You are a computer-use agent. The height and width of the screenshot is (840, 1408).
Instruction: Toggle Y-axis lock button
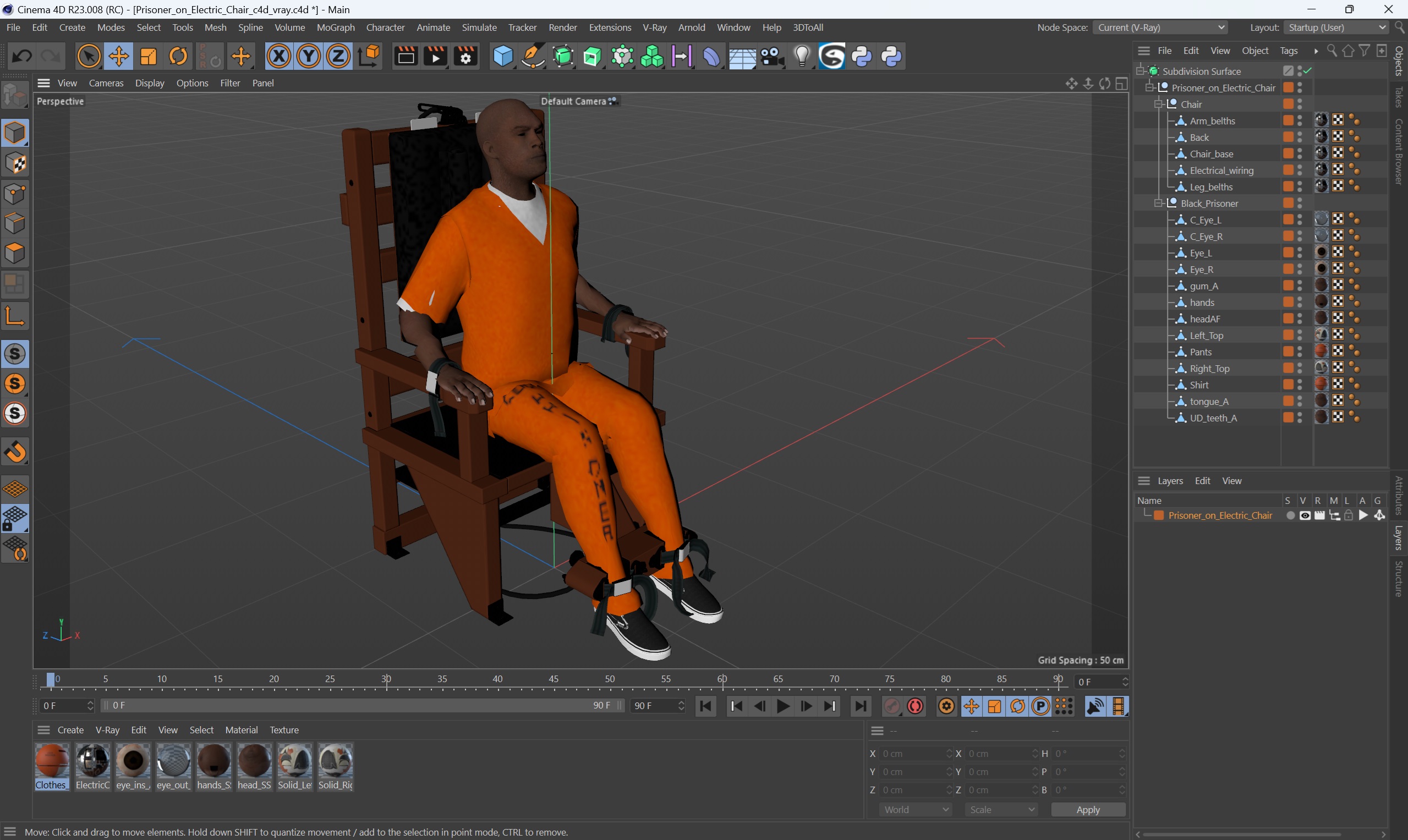pos(309,56)
